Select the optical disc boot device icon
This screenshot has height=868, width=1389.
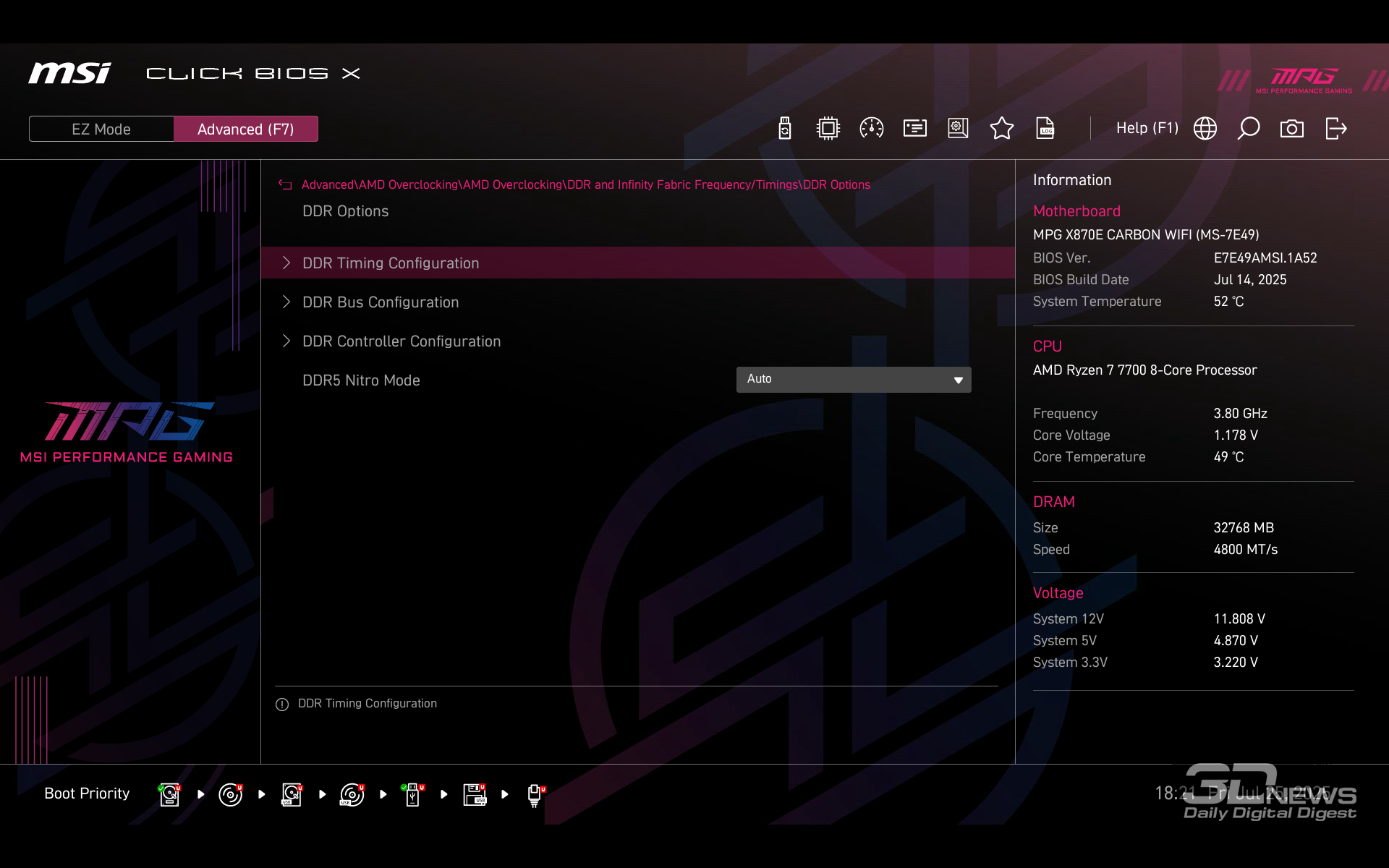(x=231, y=794)
